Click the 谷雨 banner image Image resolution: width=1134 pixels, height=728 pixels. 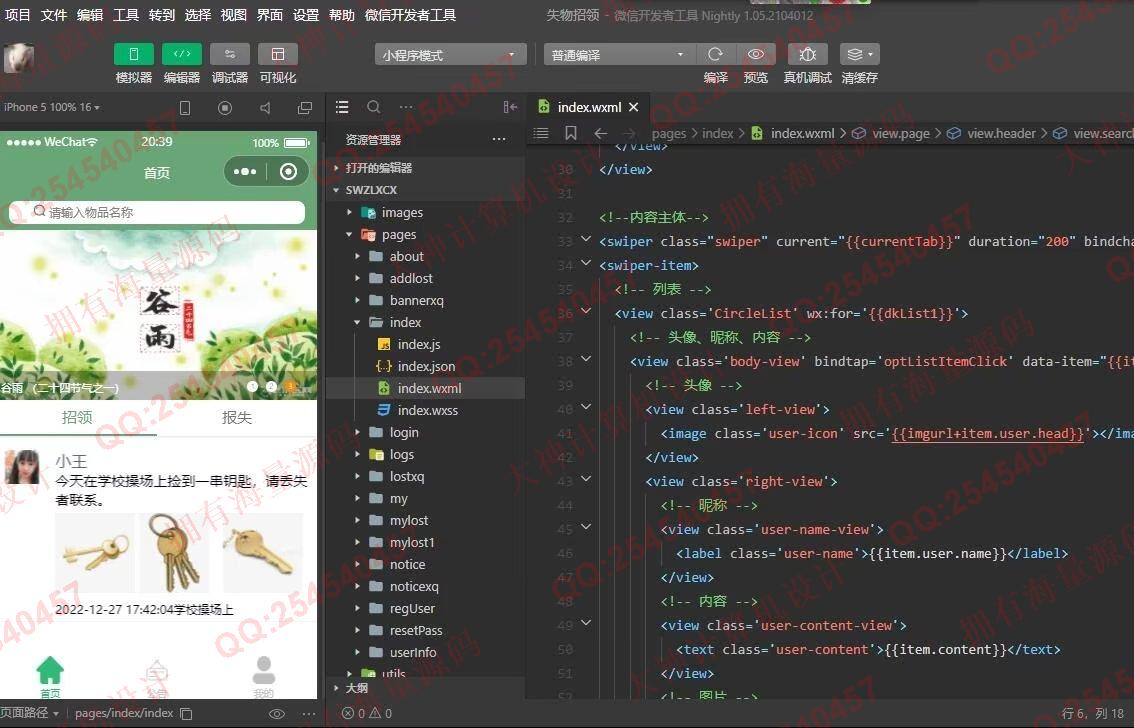pyautogui.click(x=158, y=314)
